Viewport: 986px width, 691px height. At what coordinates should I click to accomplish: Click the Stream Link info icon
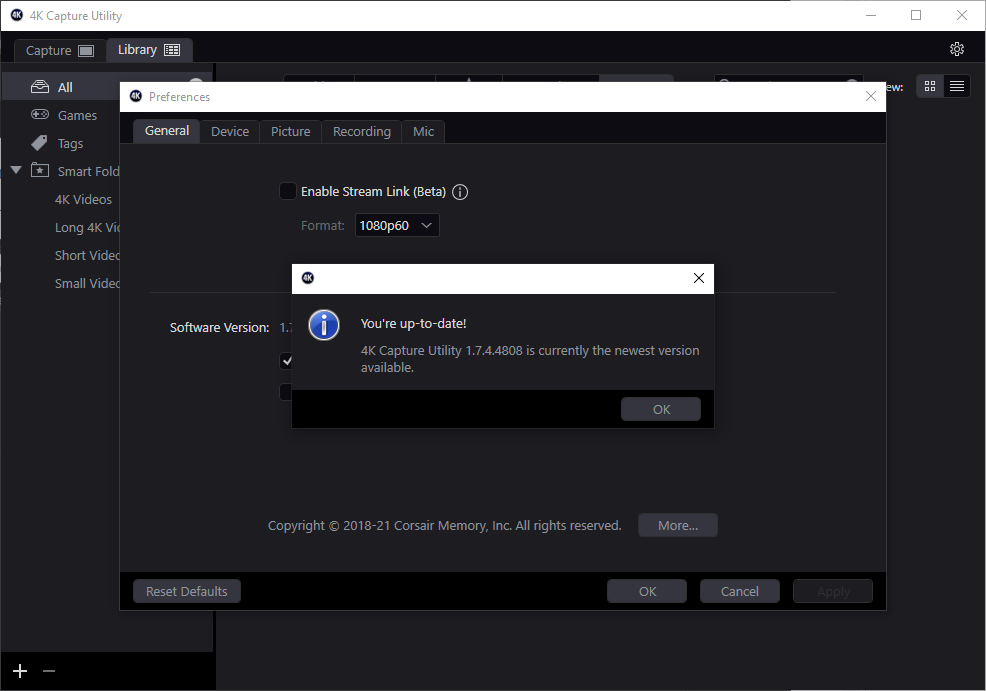coord(460,192)
